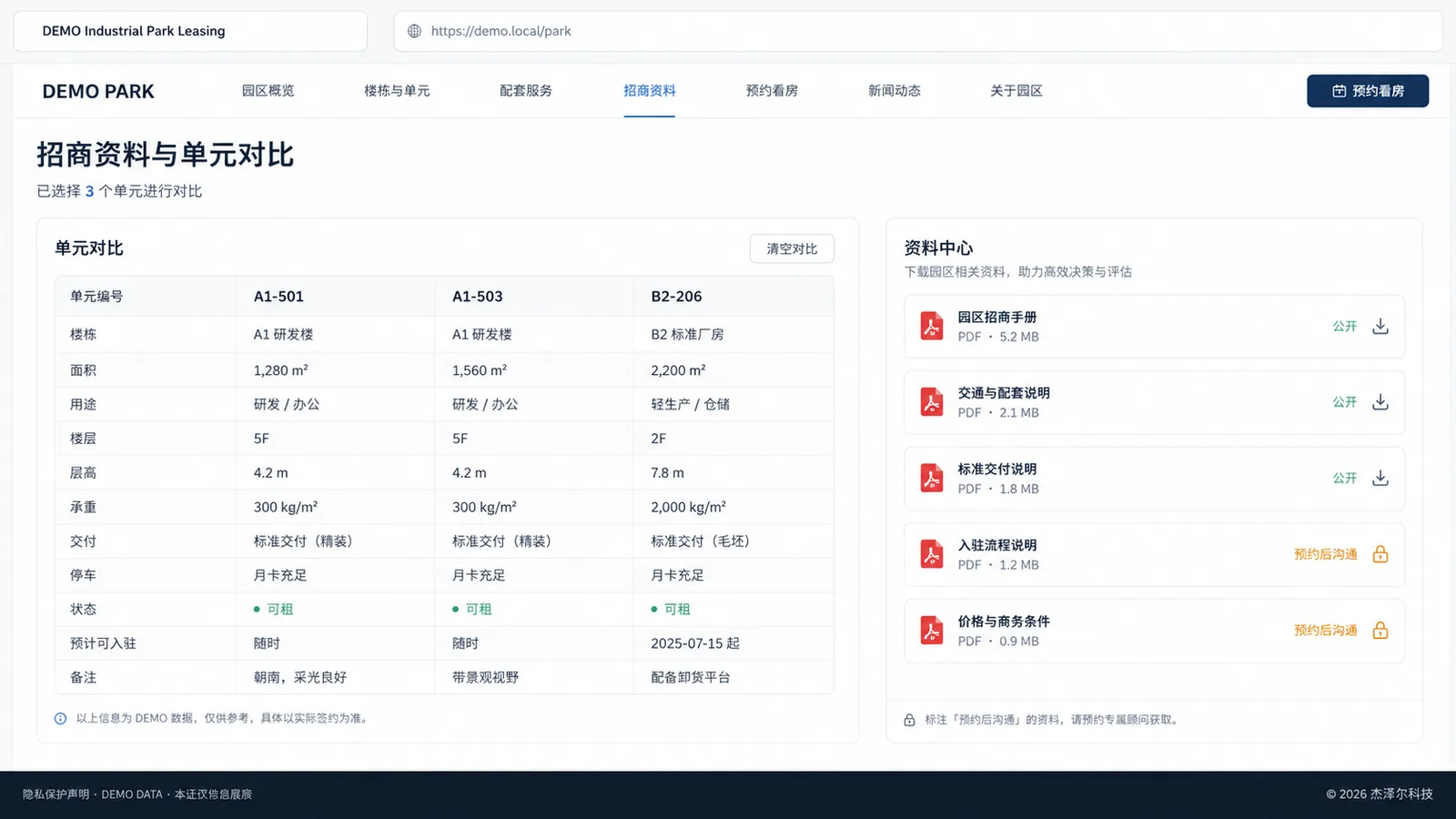
Task: Click the globe icon in address bar
Action: [x=414, y=31]
